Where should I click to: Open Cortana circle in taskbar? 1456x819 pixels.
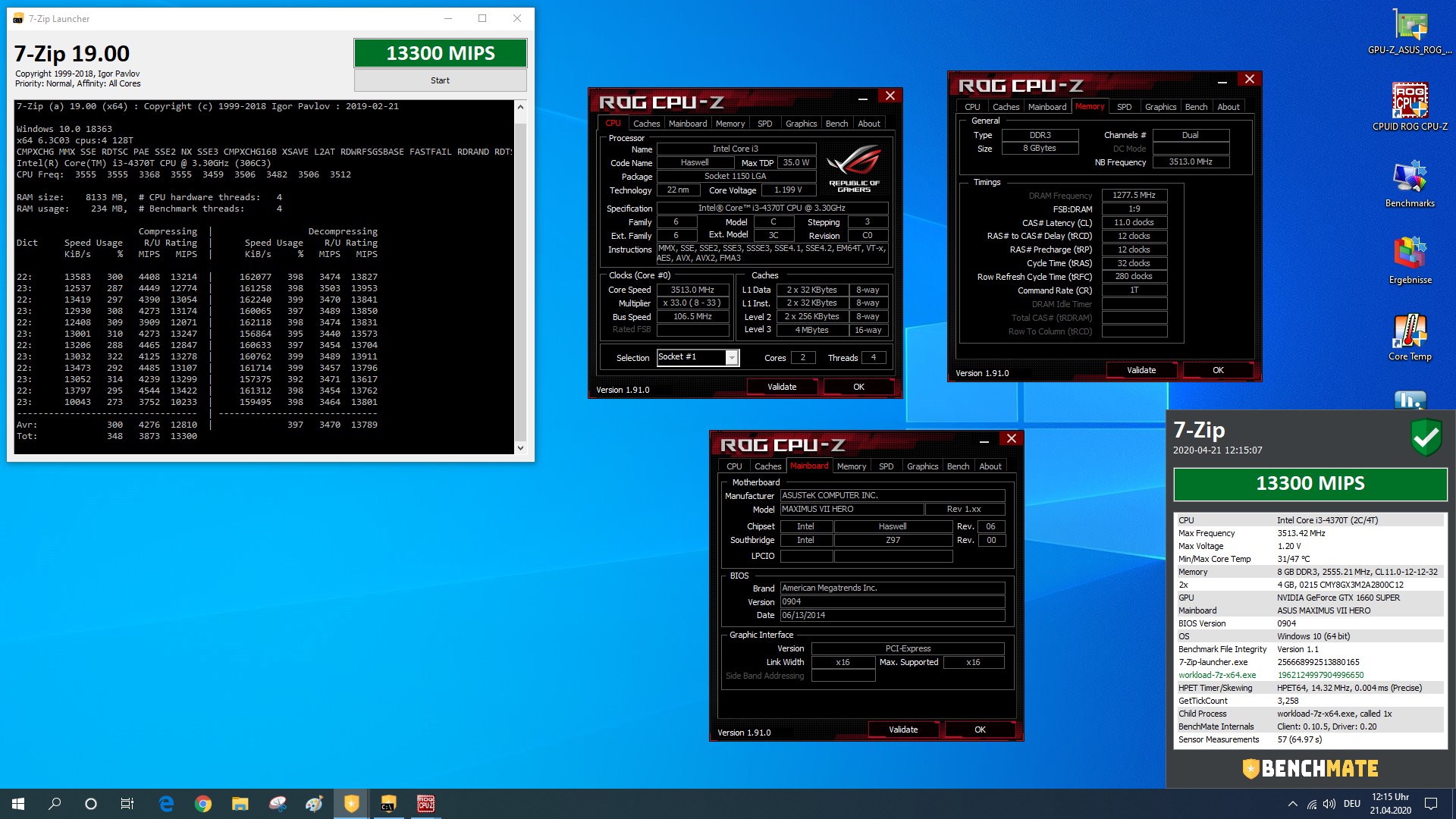click(x=91, y=804)
